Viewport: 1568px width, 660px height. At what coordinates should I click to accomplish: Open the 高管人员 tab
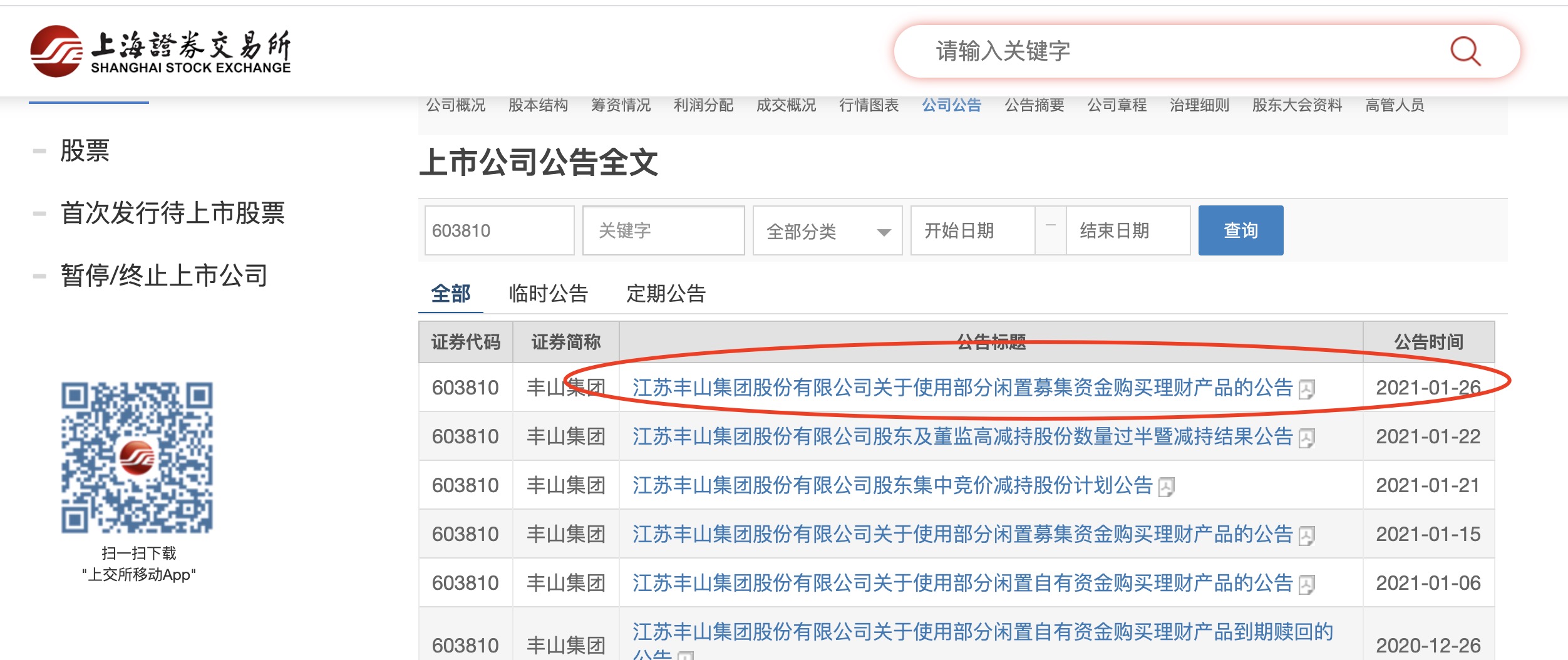click(x=1395, y=105)
